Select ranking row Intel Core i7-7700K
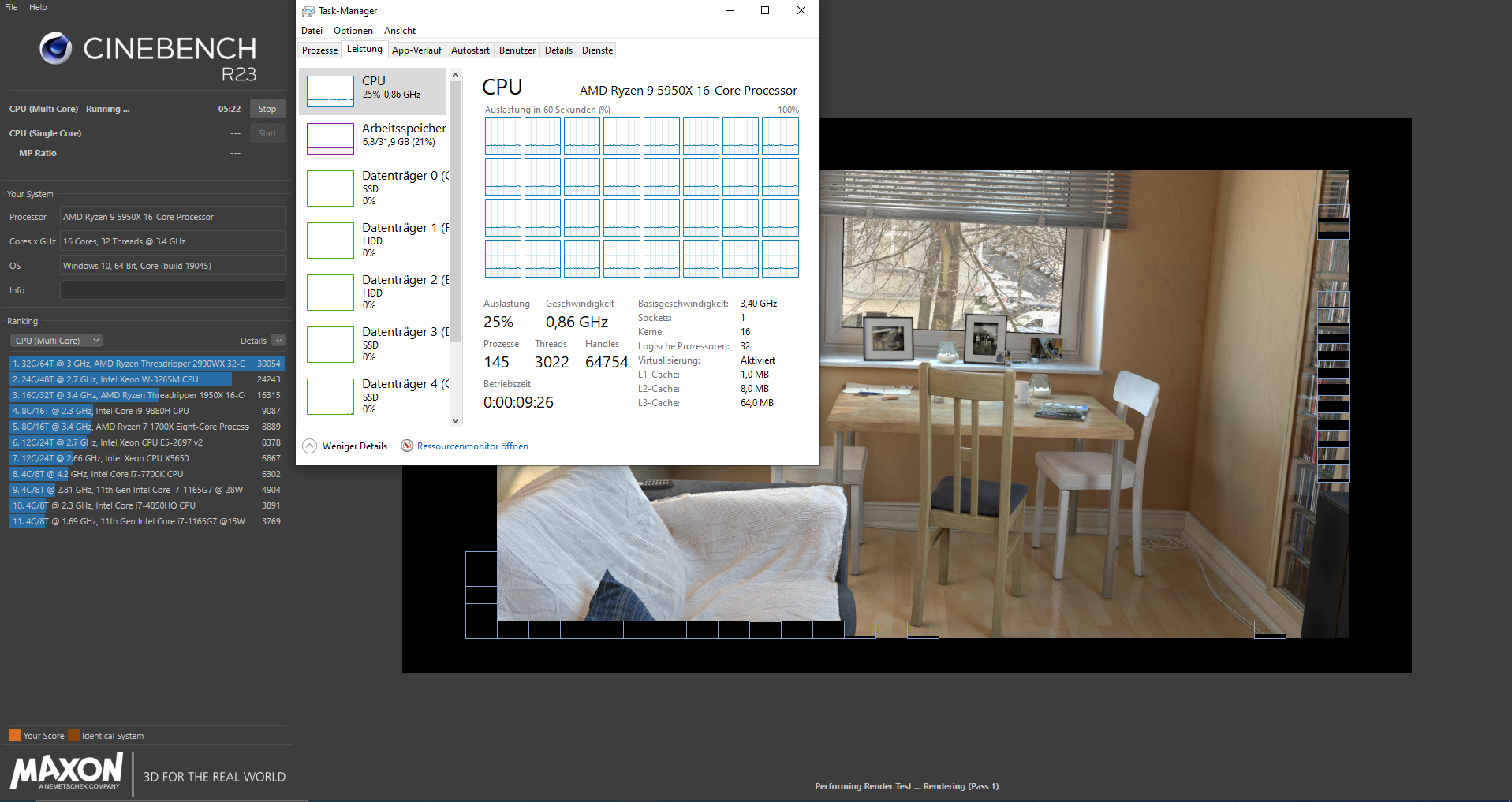Image resolution: width=1512 pixels, height=802 pixels. [147, 474]
